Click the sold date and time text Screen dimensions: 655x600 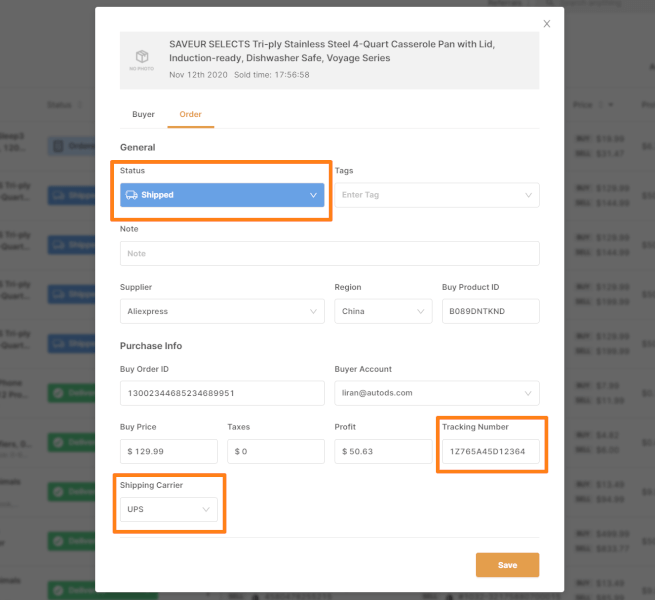(x=239, y=75)
